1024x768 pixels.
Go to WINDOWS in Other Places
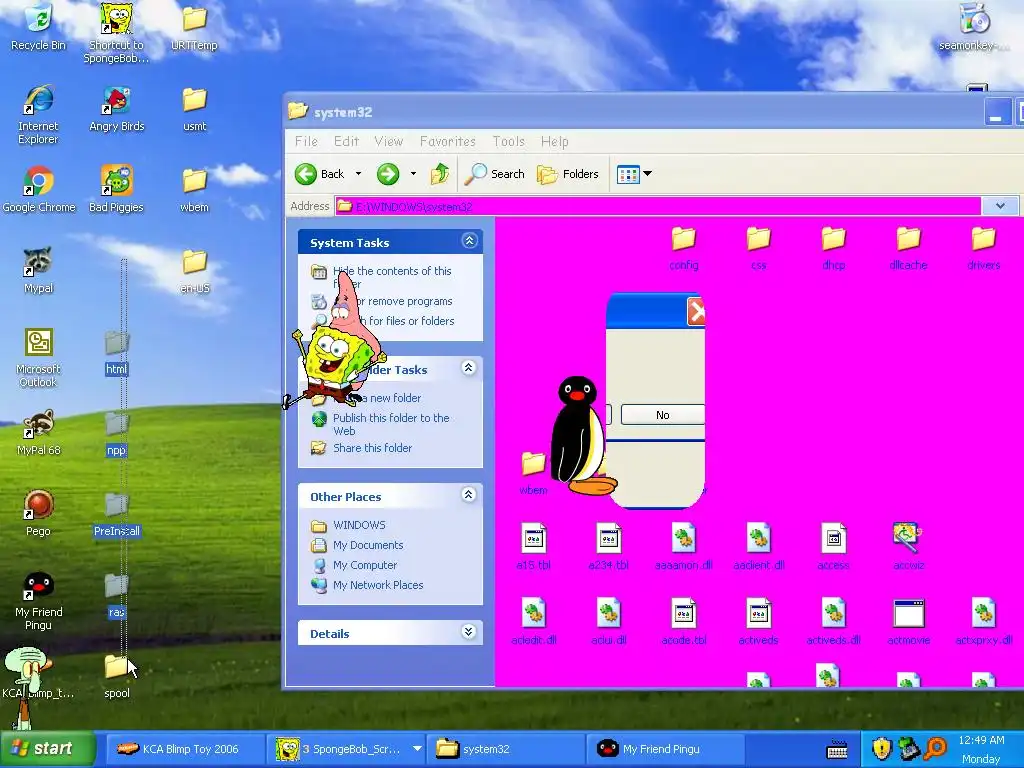click(359, 525)
